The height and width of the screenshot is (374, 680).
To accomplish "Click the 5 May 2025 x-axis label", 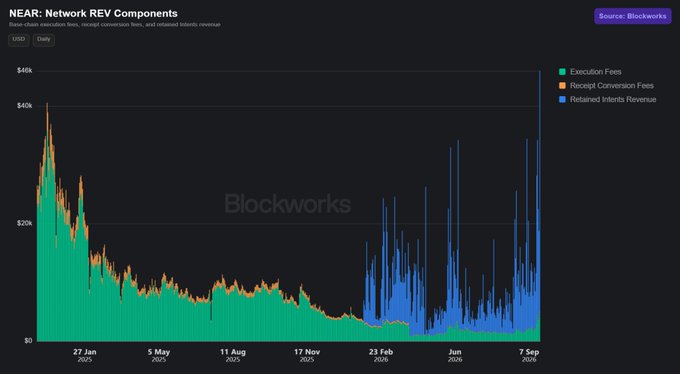I will pyautogui.click(x=159, y=355).
